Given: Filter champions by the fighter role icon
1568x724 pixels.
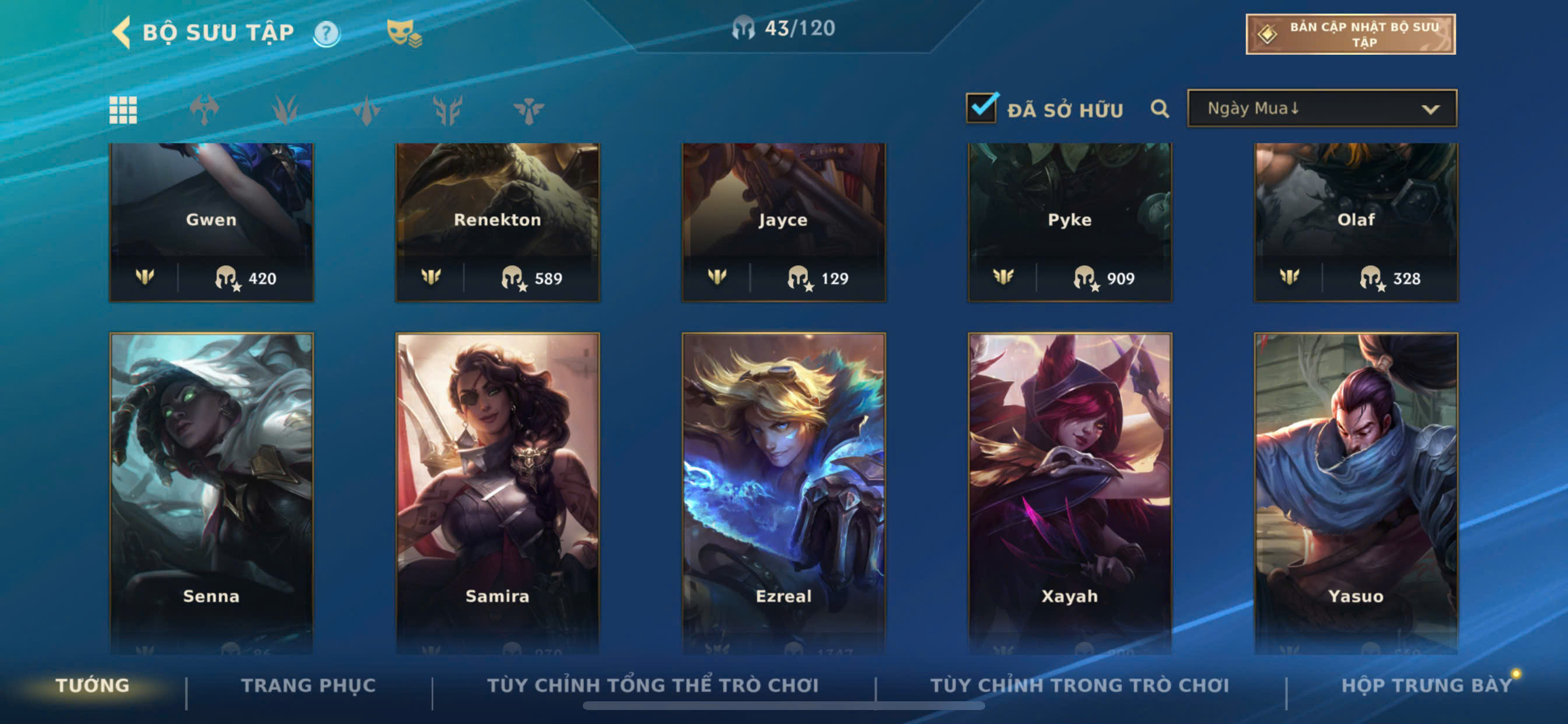Looking at the screenshot, I should (204, 110).
